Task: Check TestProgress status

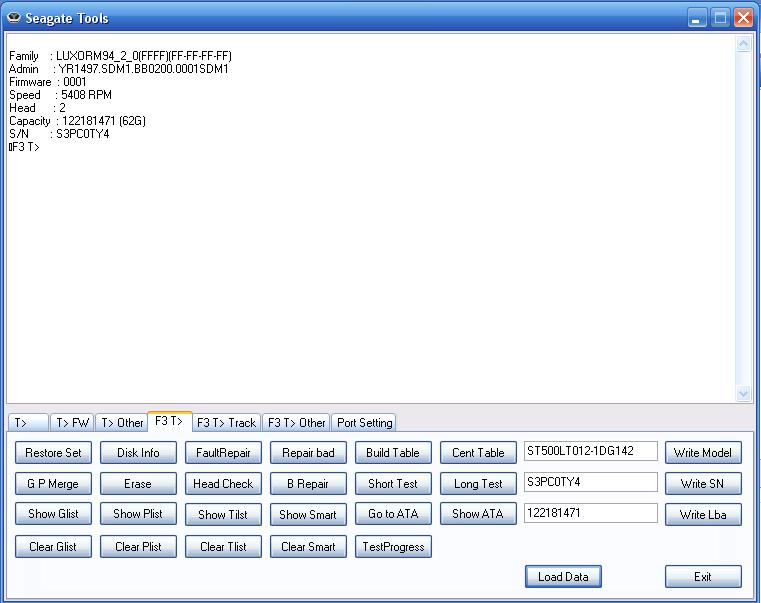Action: pos(393,547)
